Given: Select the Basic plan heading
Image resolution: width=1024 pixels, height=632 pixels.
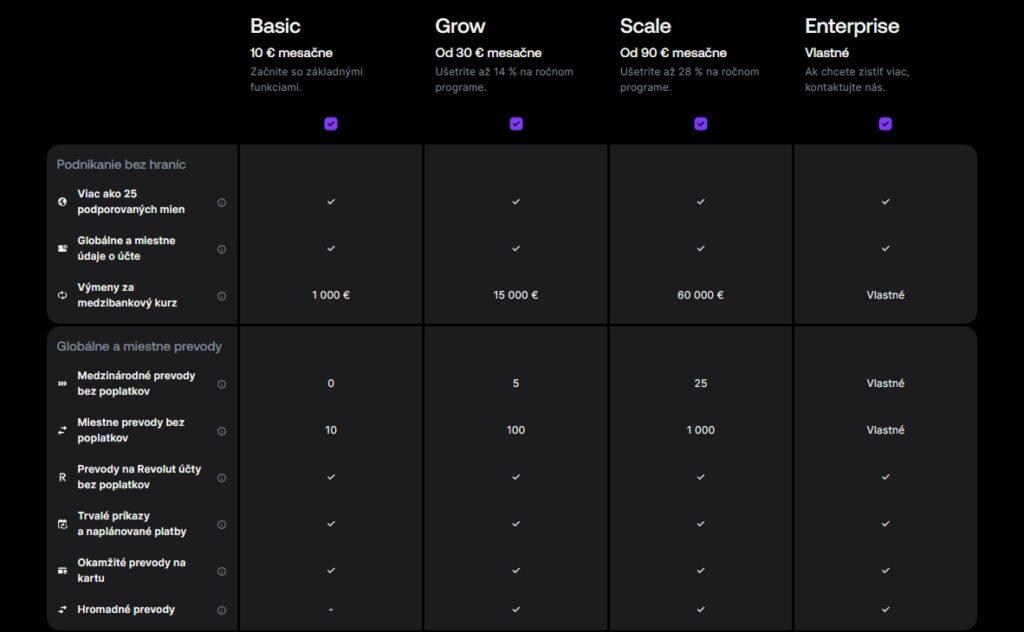Looking at the screenshot, I should click(x=275, y=26).
